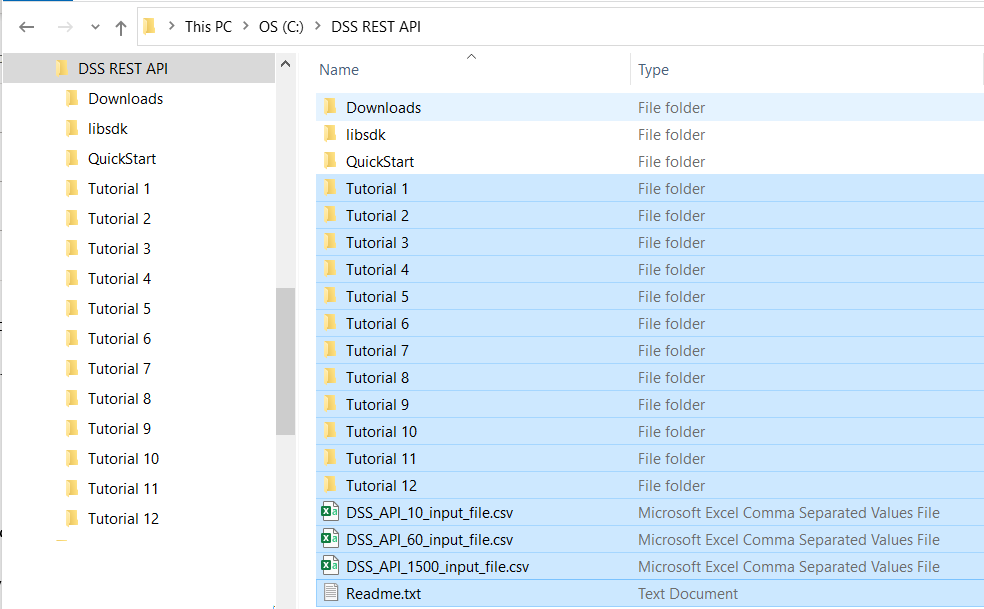Select QuickStart in the navigation tree

(122, 159)
